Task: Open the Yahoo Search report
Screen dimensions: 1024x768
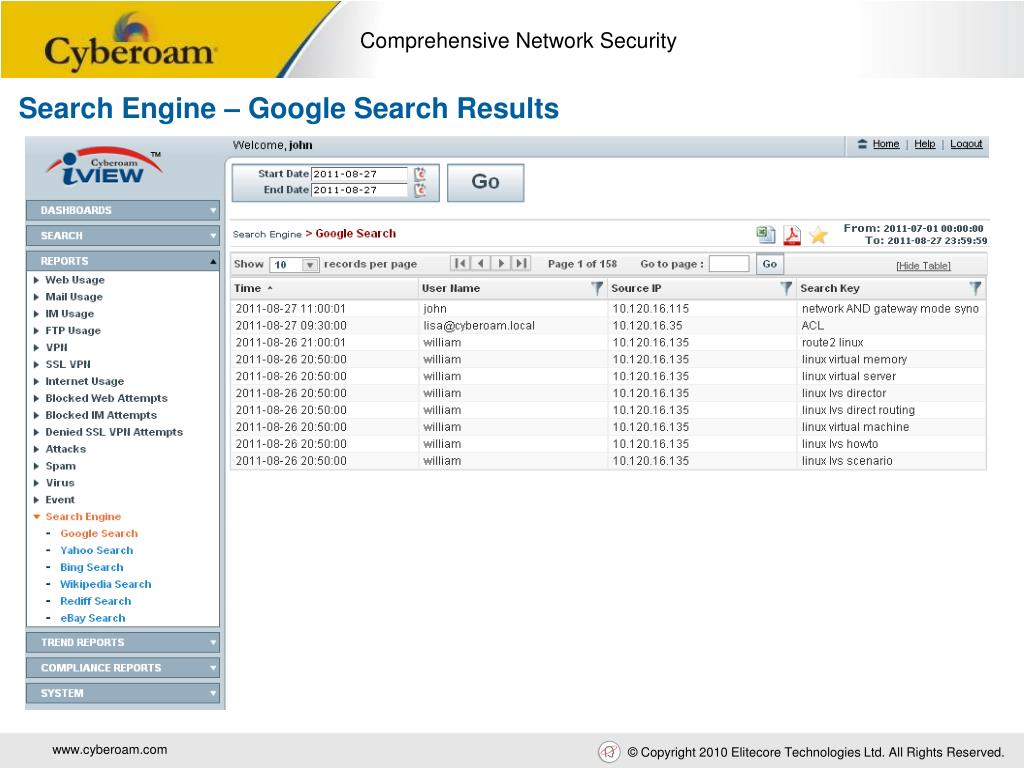Action: point(97,551)
